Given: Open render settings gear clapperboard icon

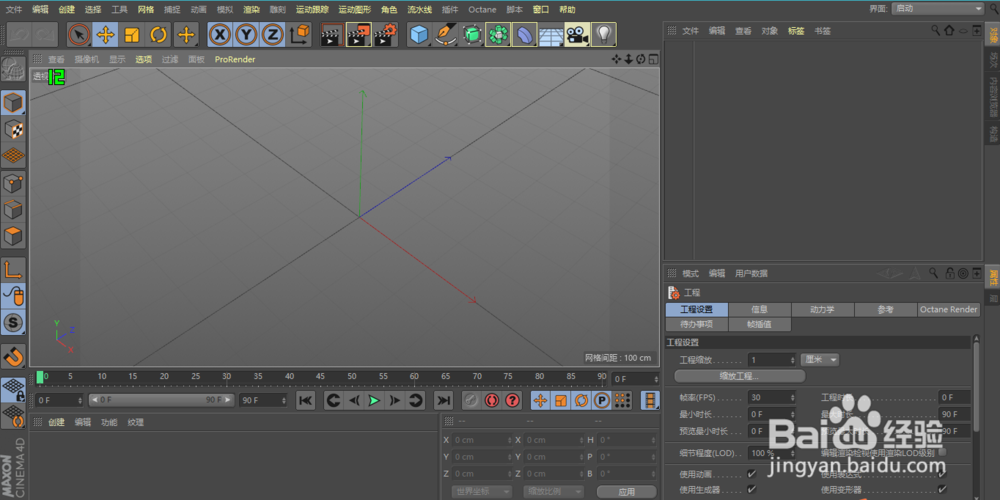Looking at the screenshot, I should click(x=385, y=34).
